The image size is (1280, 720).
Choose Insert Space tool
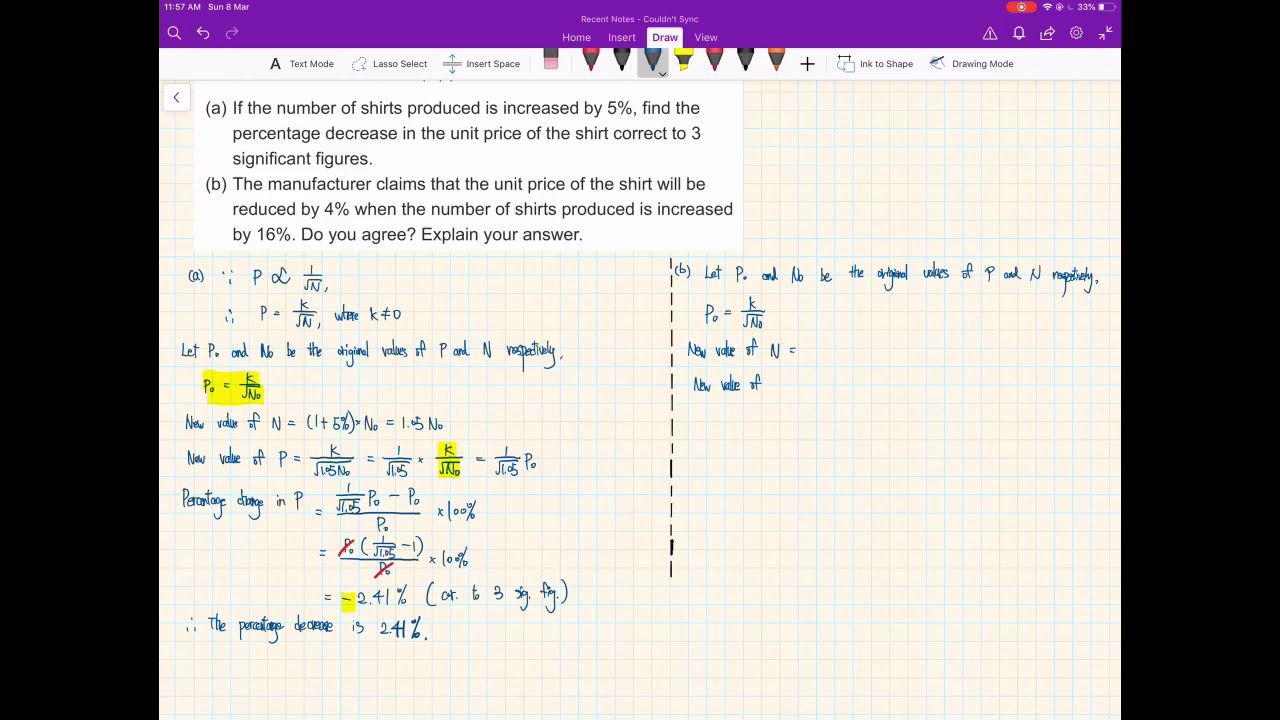[x=481, y=64]
